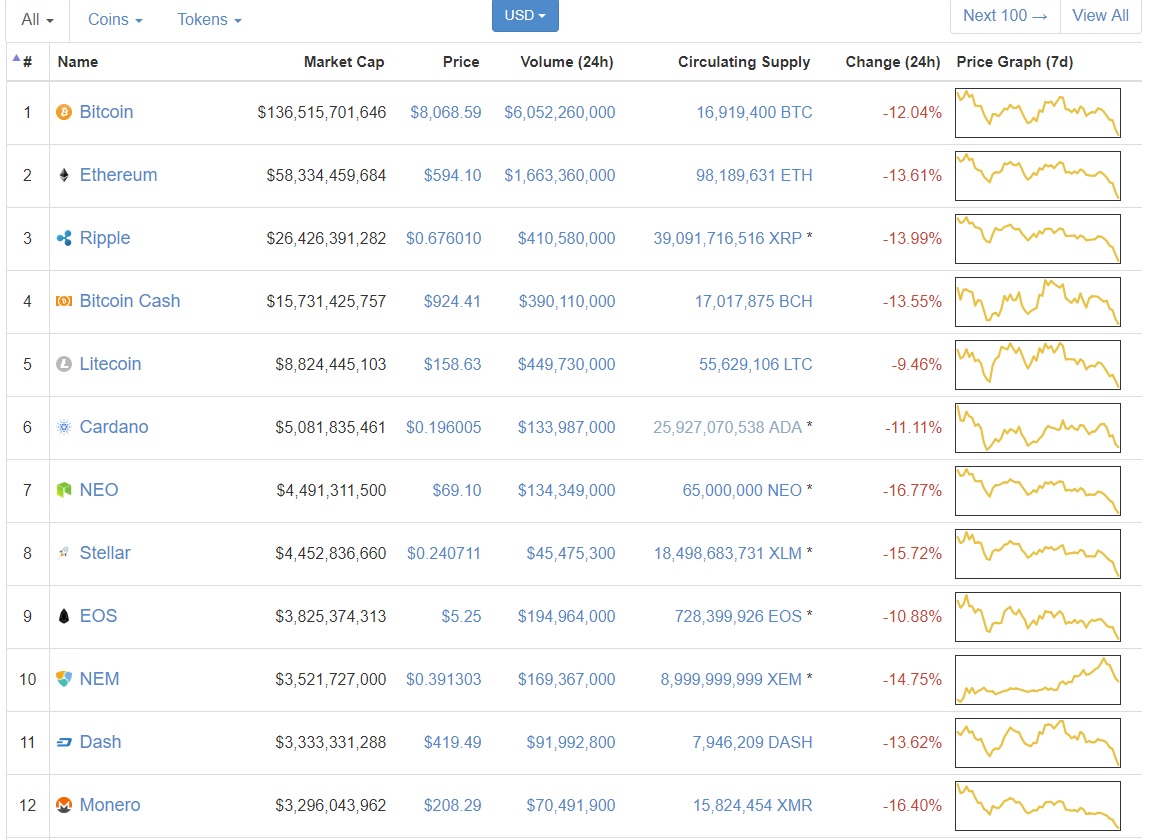Open the Litecoin page link

[x=110, y=364]
